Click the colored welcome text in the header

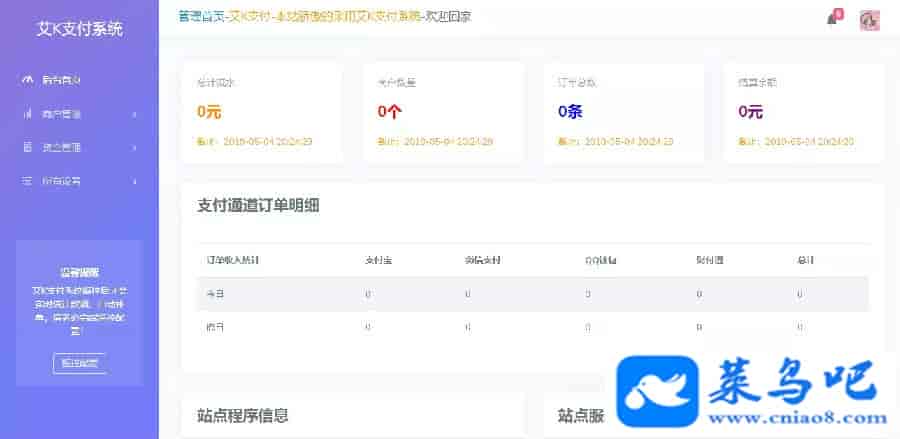coord(325,17)
